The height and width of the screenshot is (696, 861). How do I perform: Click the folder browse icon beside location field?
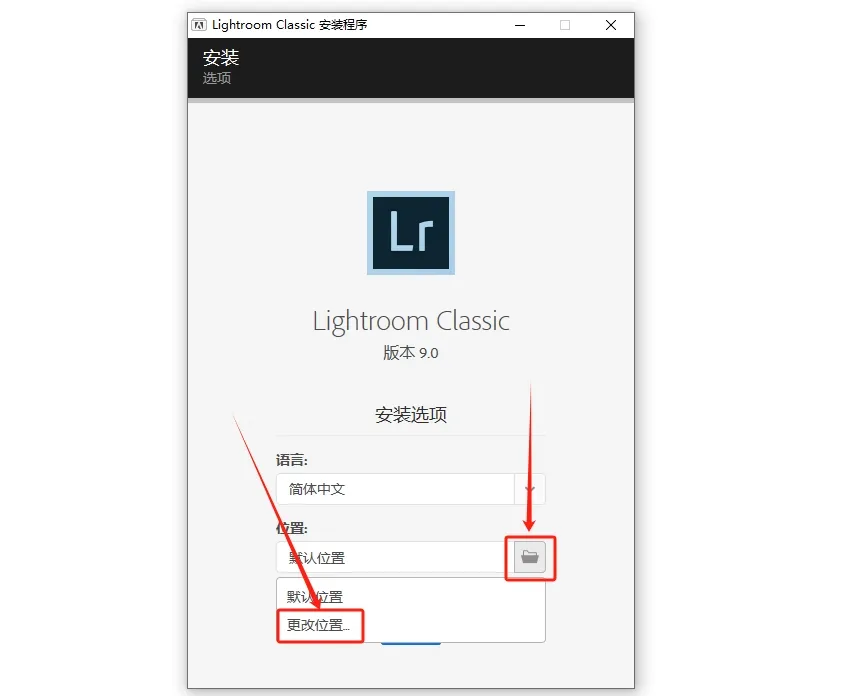point(529,557)
